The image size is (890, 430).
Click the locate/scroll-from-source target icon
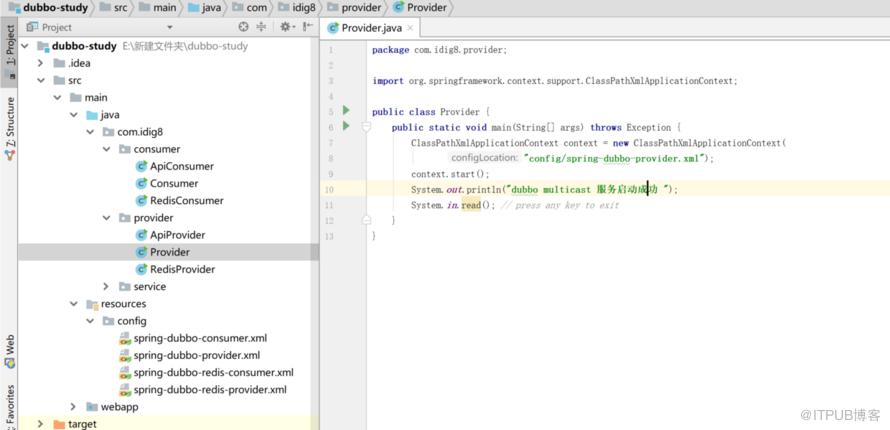pyautogui.click(x=244, y=27)
